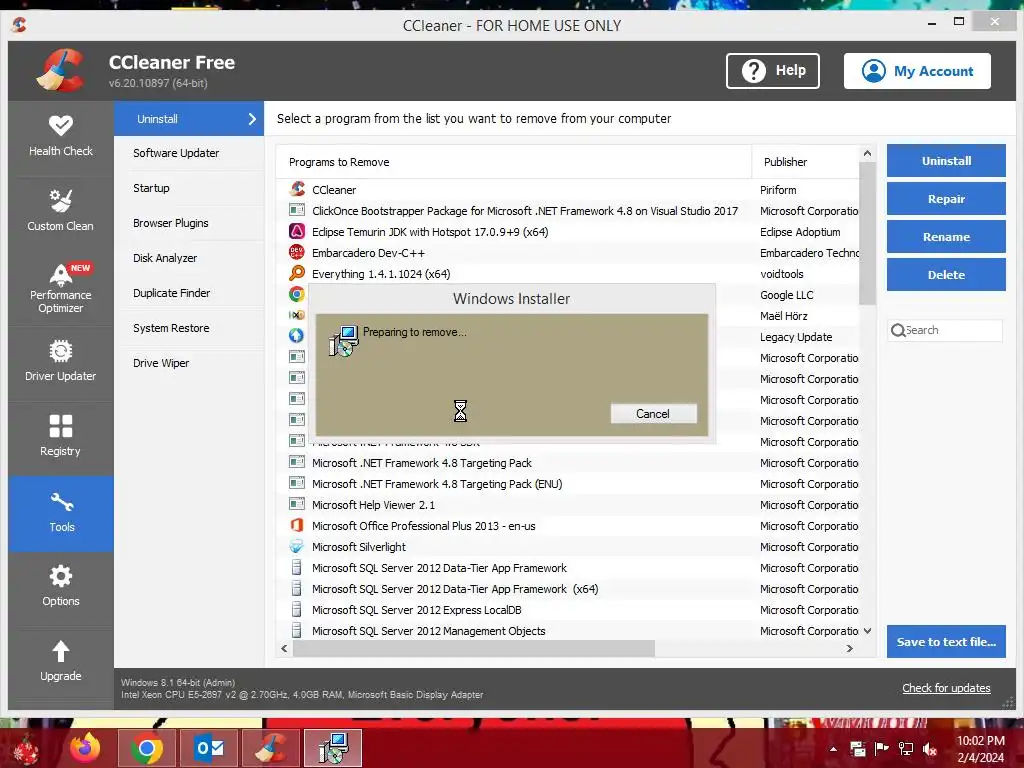The width and height of the screenshot is (1024, 768).
Task: Open Performance Optimizer in the sidebar
Action: pyautogui.click(x=61, y=287)
